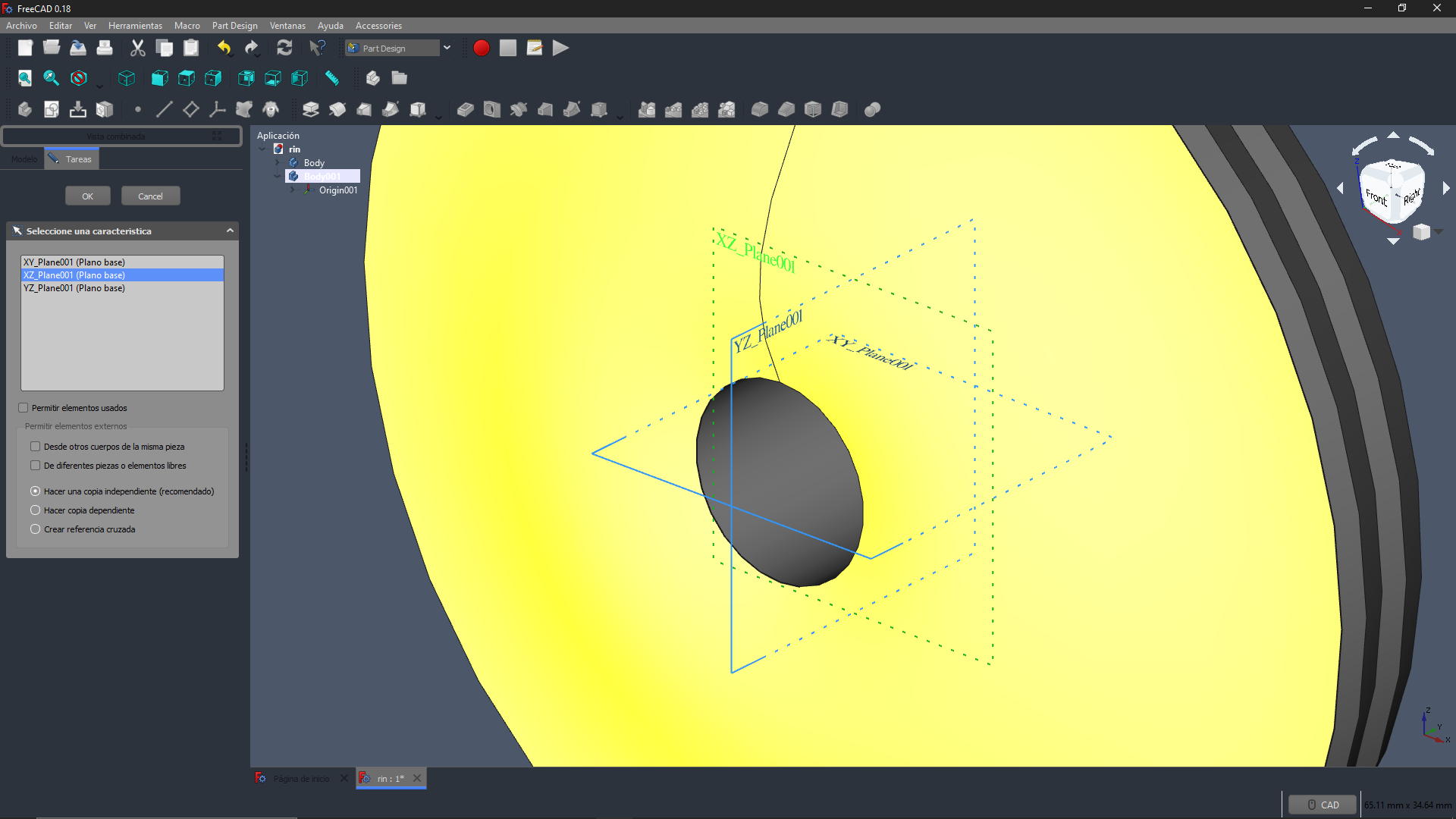Check 'Desde otros cuerpos de la misma pieza'
Image resolution: width=1456 pixels, height=819 pixels.
coord(36,447)
